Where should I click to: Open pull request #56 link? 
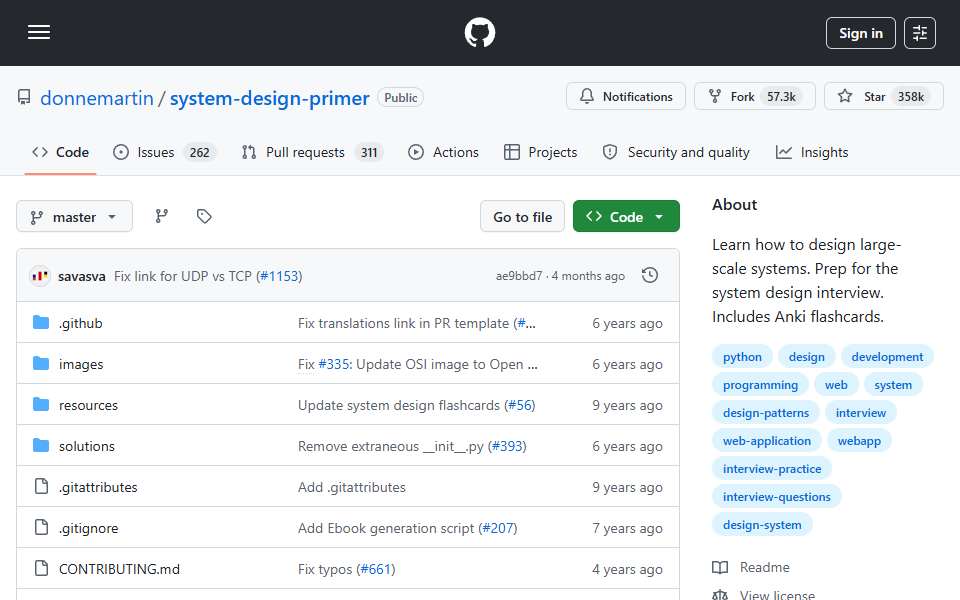tap(519, 405)
